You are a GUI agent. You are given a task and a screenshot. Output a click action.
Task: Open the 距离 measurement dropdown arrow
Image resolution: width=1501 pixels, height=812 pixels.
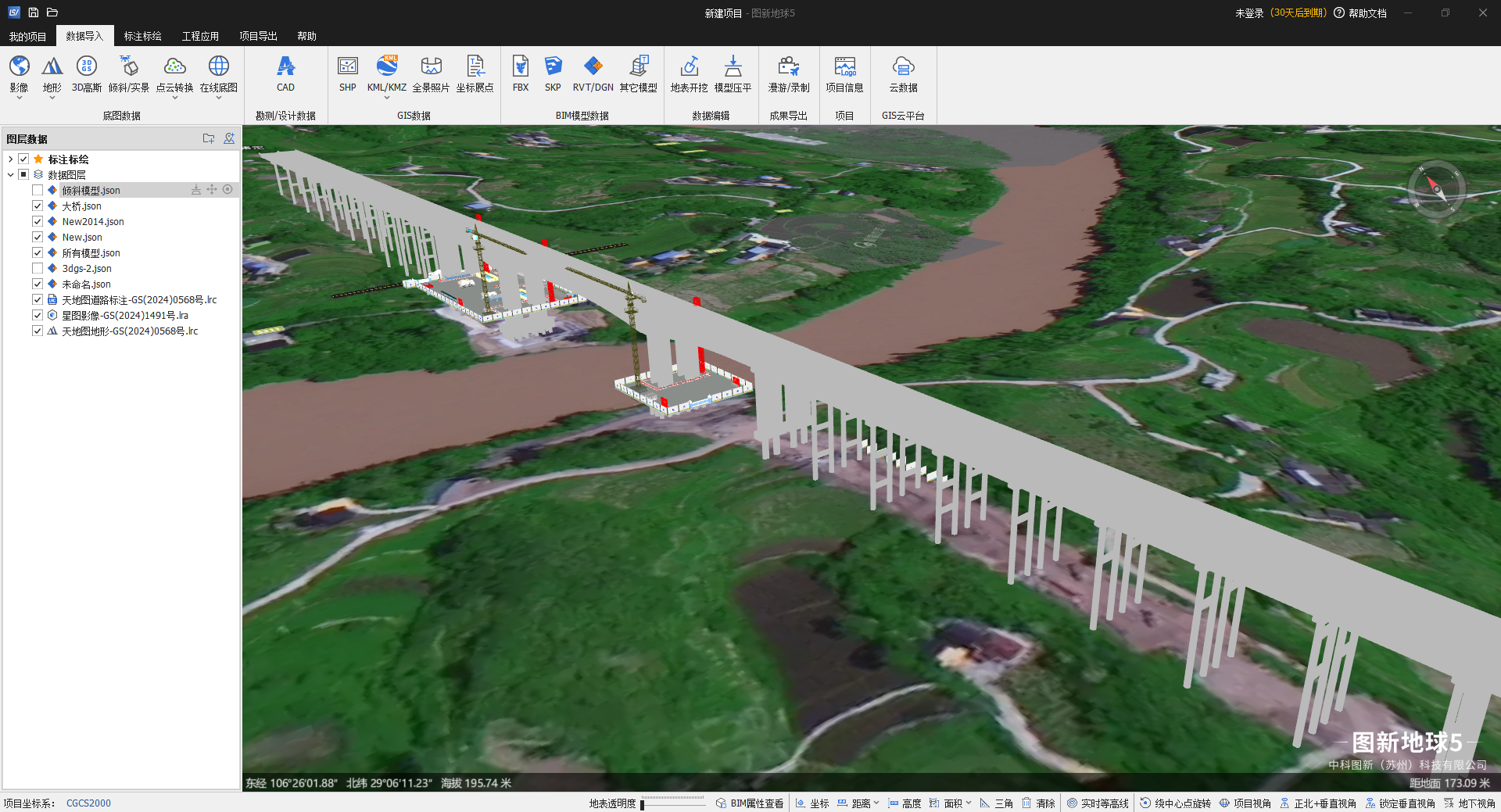876,803
